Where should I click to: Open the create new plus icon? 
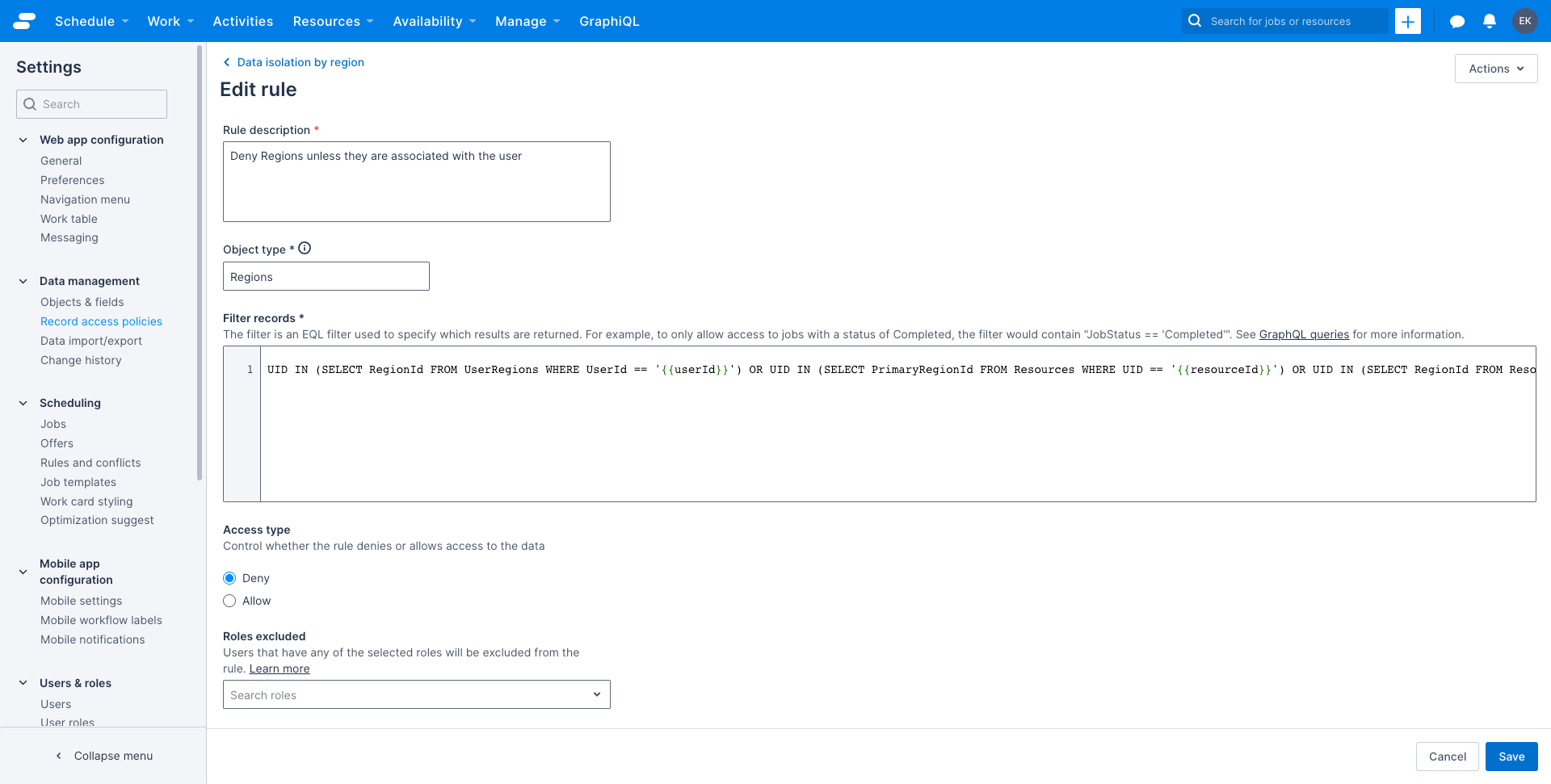click(1408, 21)
